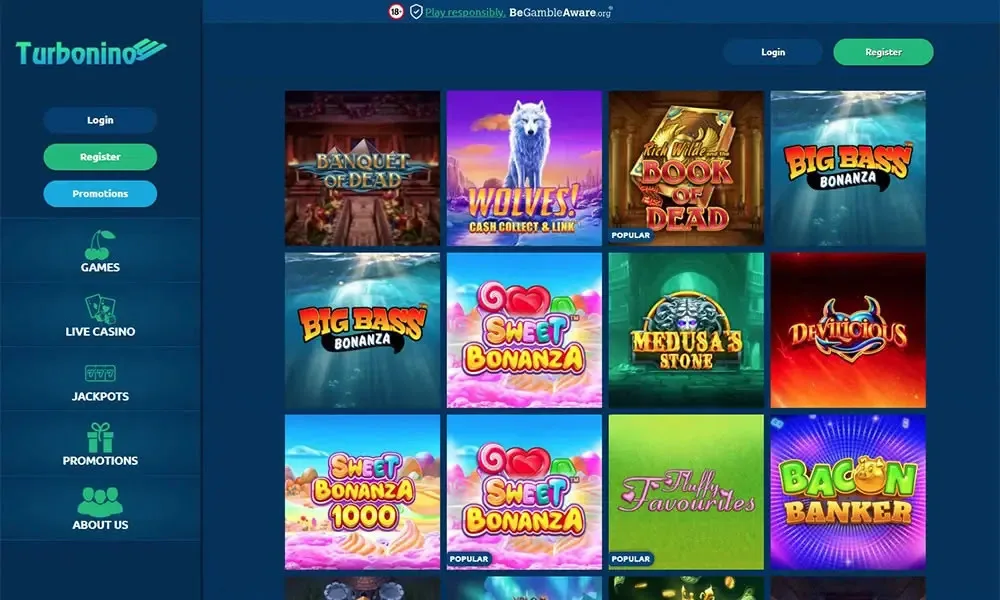Follow the Play responsibly link
The height and width of the screenshot is (600, 1000).
click(x=465, y=12)
